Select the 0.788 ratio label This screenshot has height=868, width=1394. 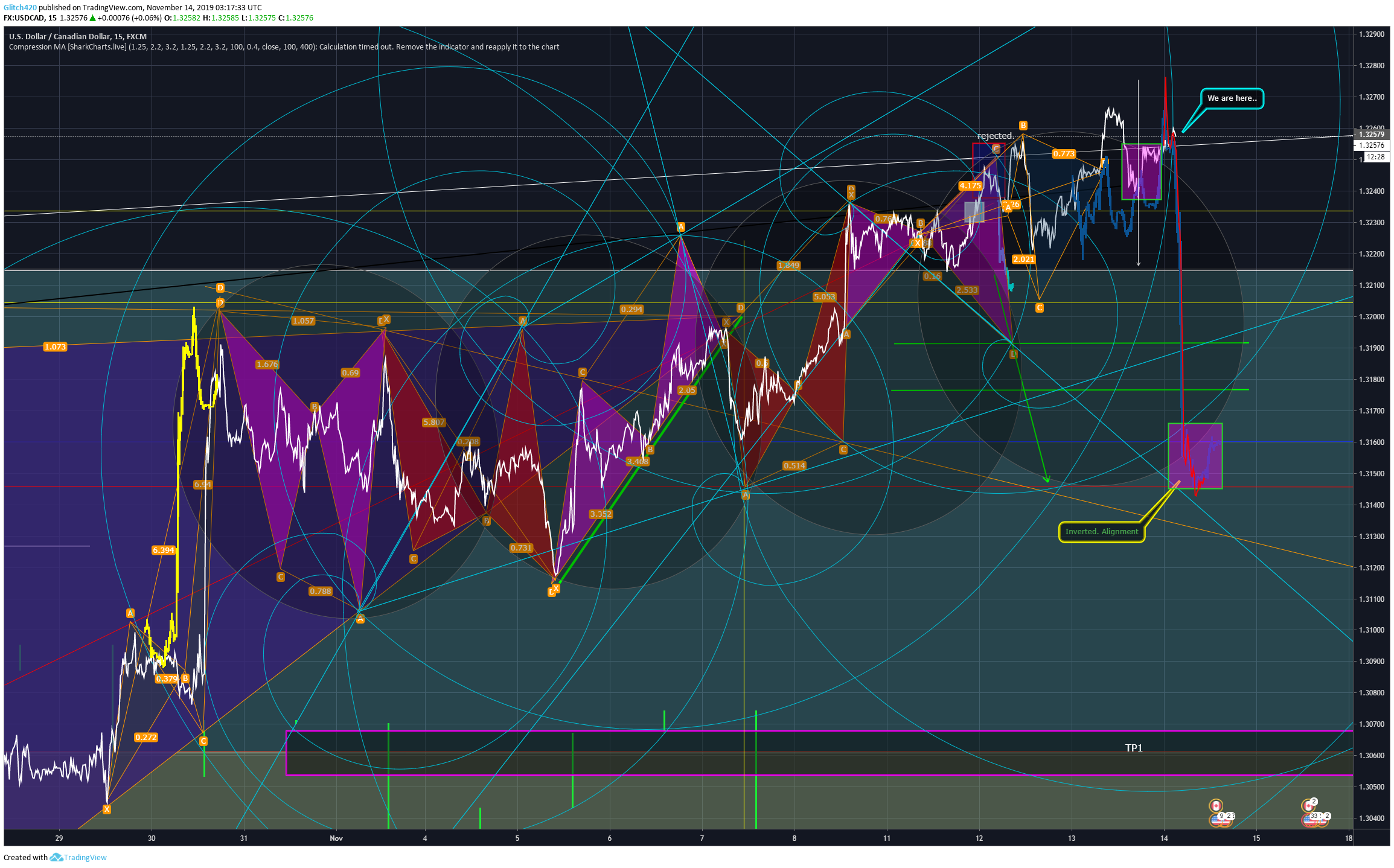click(320, 591)
